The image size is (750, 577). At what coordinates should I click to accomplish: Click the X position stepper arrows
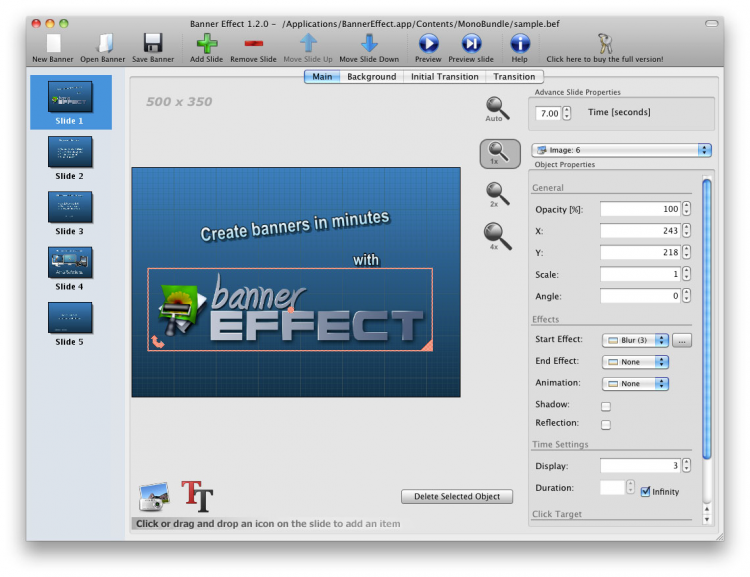(686, 231)
